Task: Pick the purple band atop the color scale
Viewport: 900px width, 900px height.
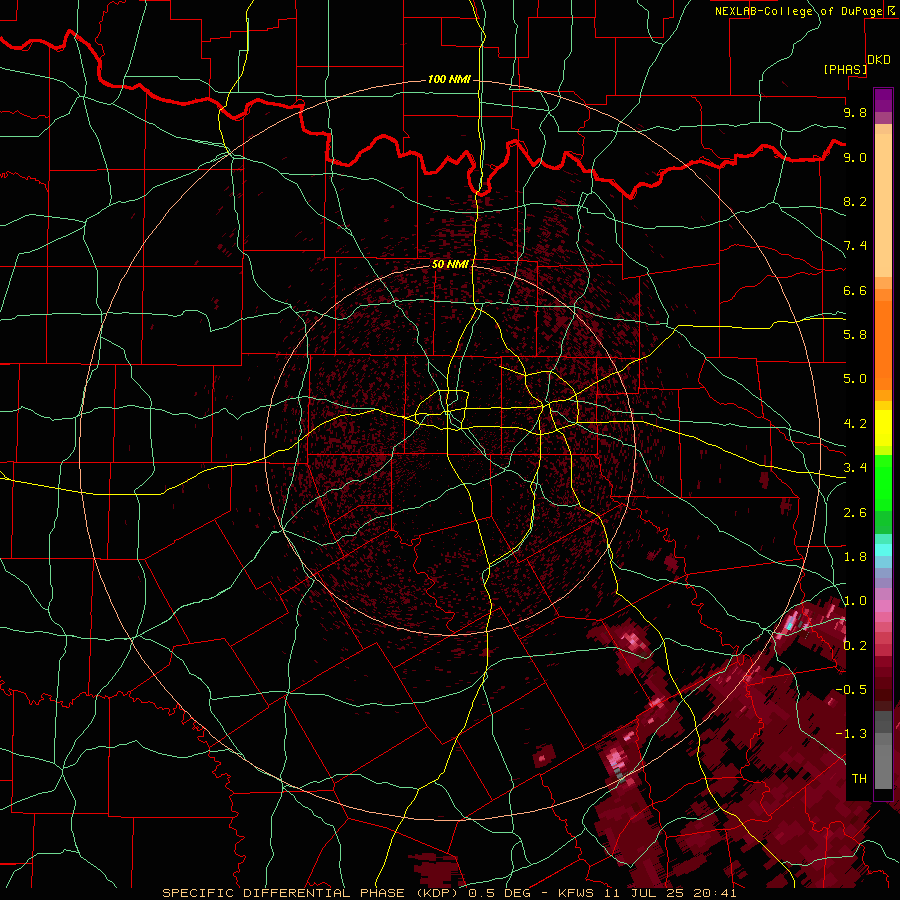Action: (x=883, y=100)
